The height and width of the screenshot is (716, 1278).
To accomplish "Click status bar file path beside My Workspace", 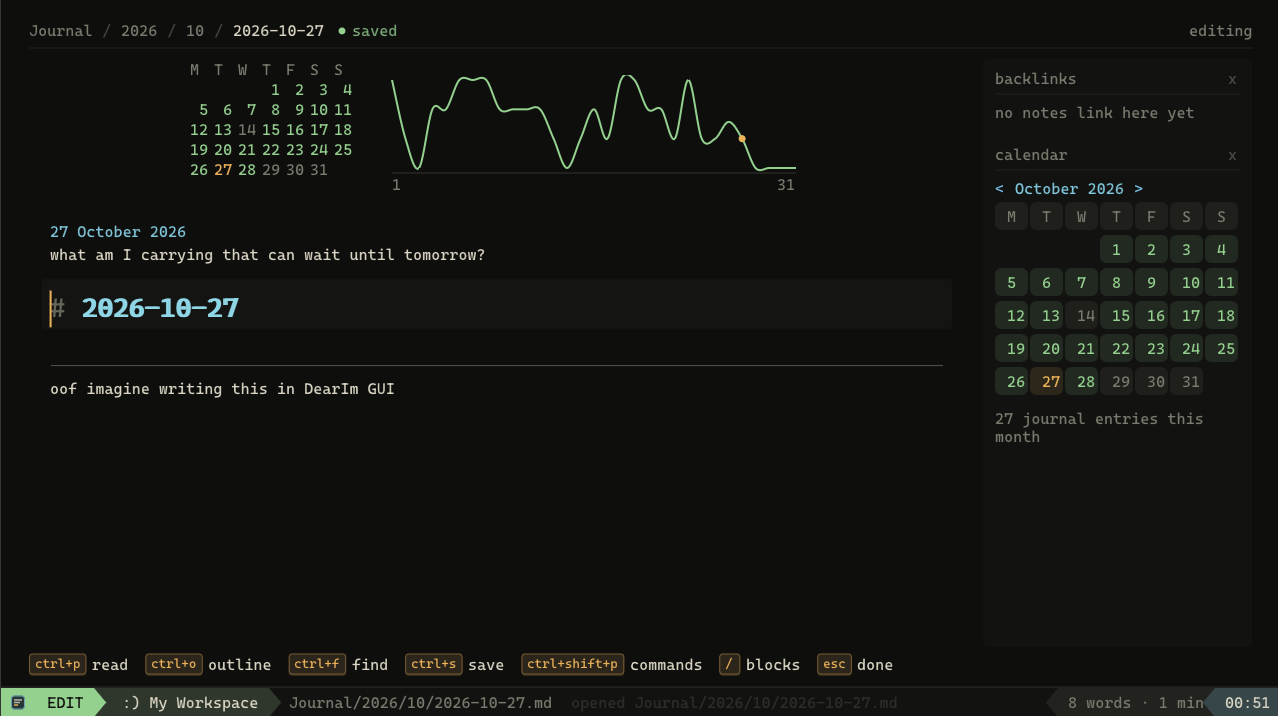I will (x=420, y=703).
